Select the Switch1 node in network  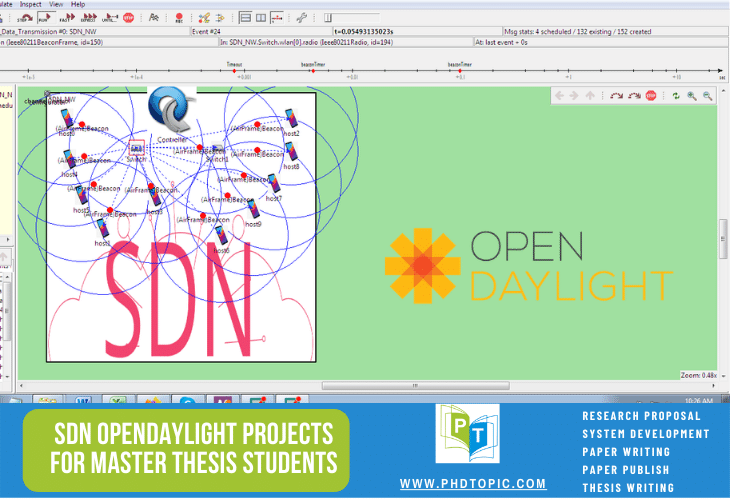click(x=217, y=149)
